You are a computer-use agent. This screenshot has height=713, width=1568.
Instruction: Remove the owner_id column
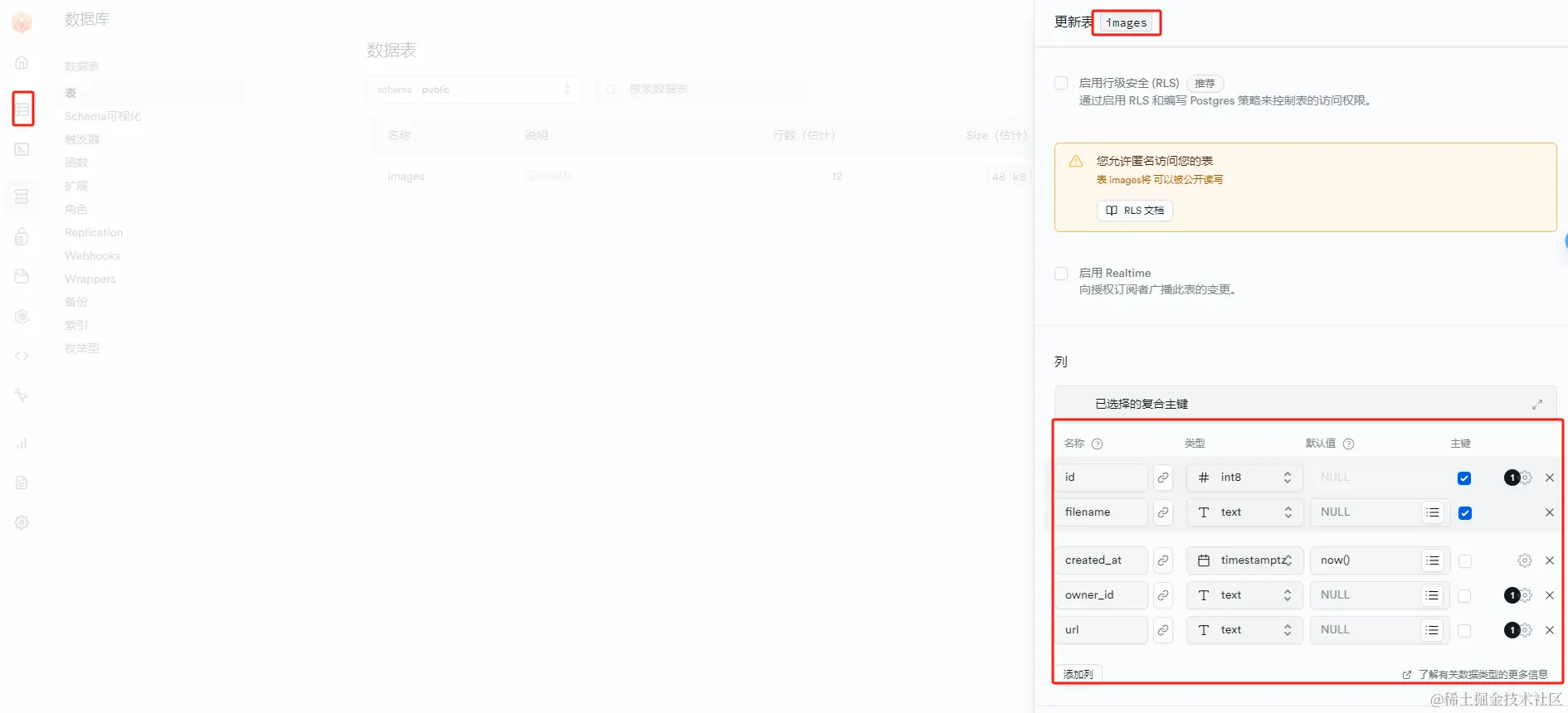pyautogui.click(x=1550, y=595)
